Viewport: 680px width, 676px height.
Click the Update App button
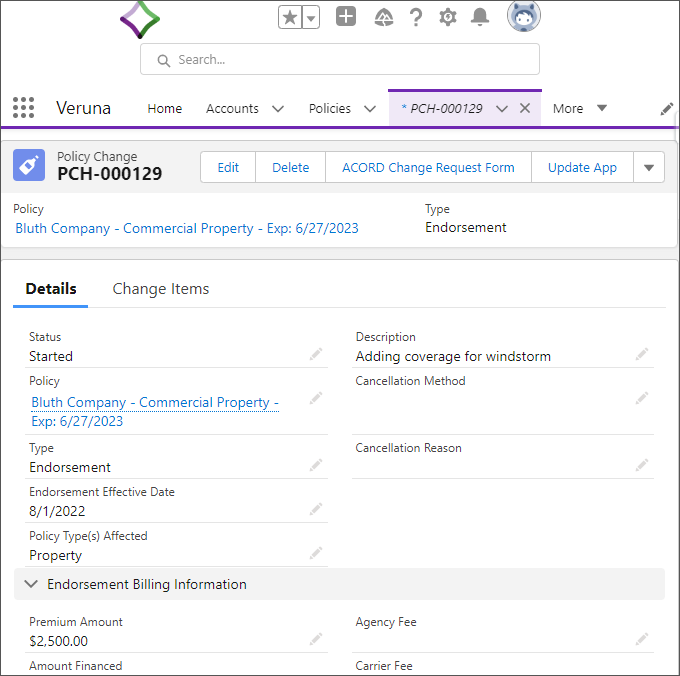[x=582, y=167]
